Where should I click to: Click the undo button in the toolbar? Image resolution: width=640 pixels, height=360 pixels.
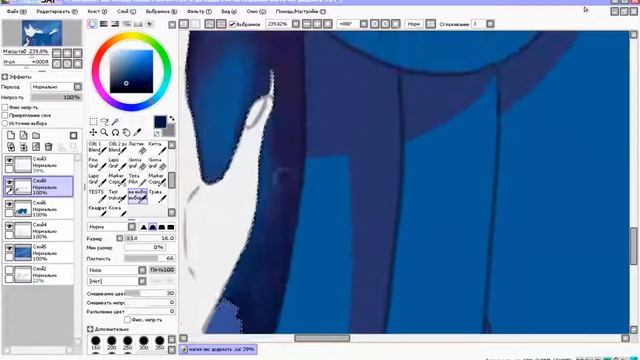[x=184, y=24]
